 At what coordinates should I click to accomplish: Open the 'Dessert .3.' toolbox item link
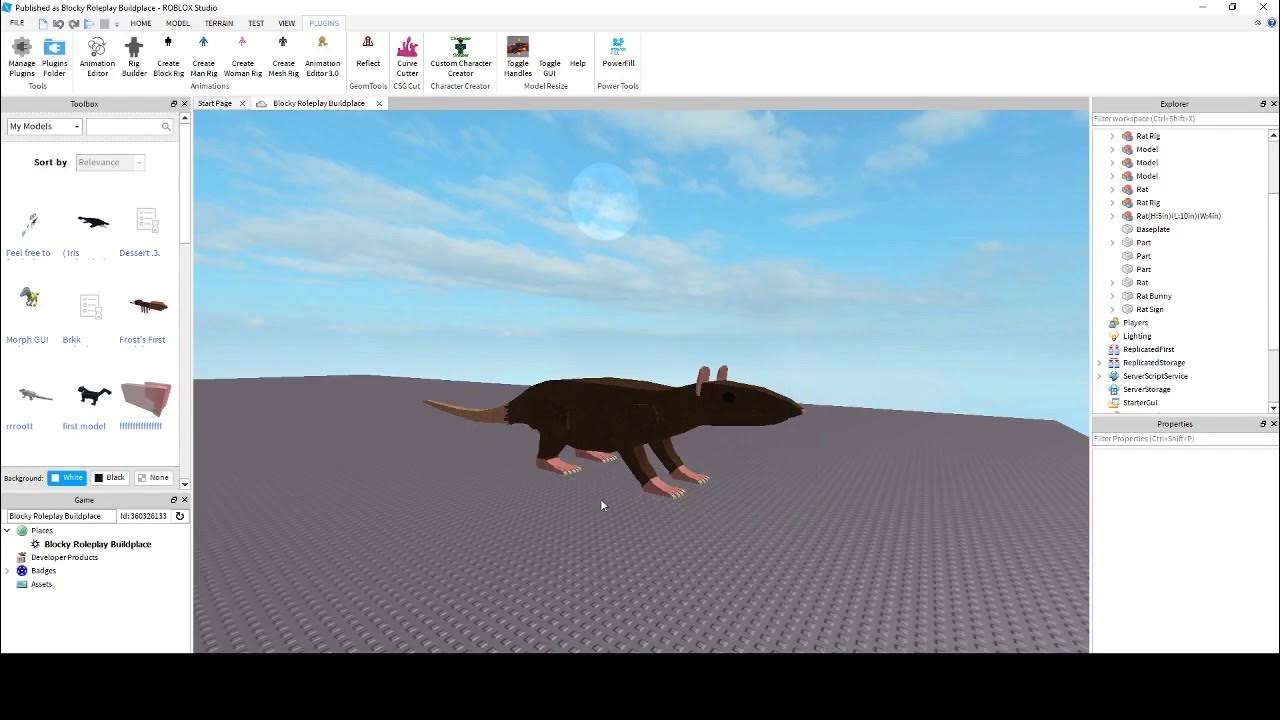tap(140, 253)
